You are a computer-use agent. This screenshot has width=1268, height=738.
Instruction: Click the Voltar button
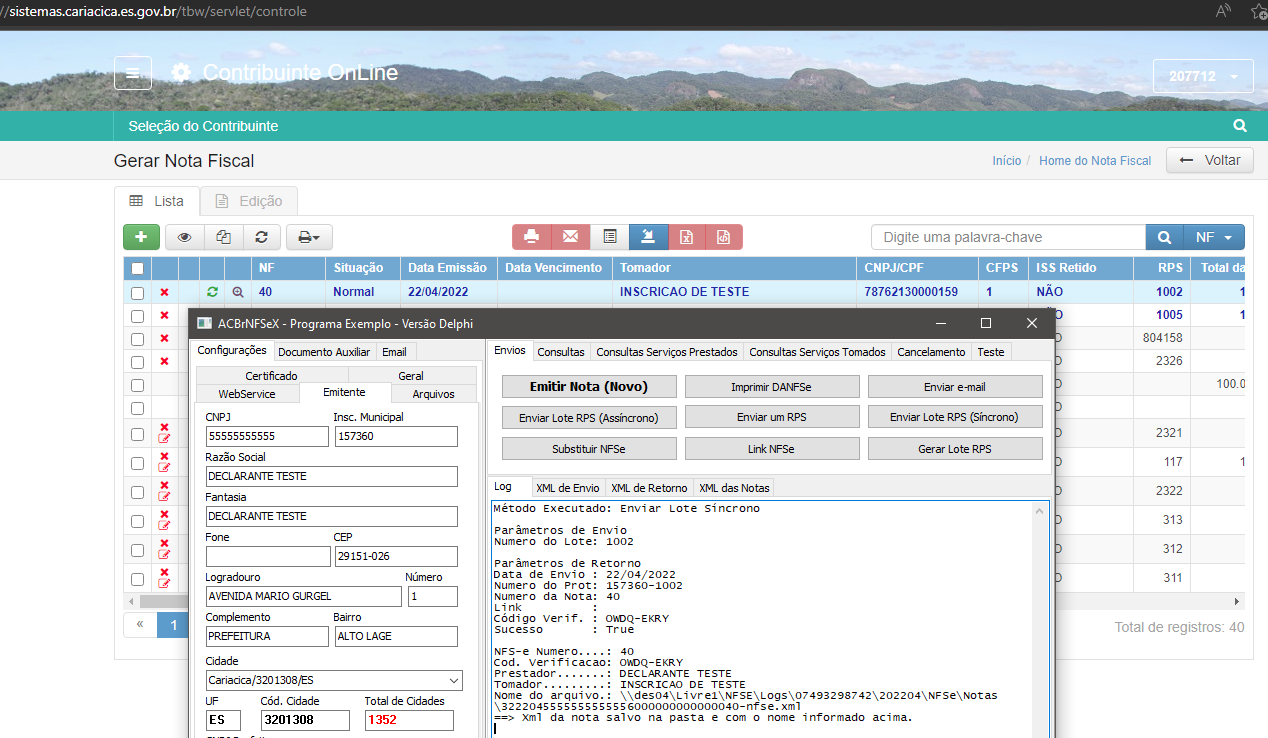click(1210, 160)
